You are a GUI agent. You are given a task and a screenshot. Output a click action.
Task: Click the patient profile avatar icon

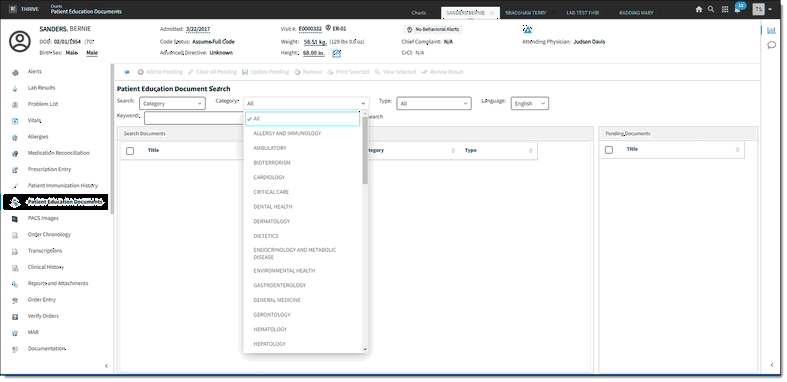(x=20, y=42)
